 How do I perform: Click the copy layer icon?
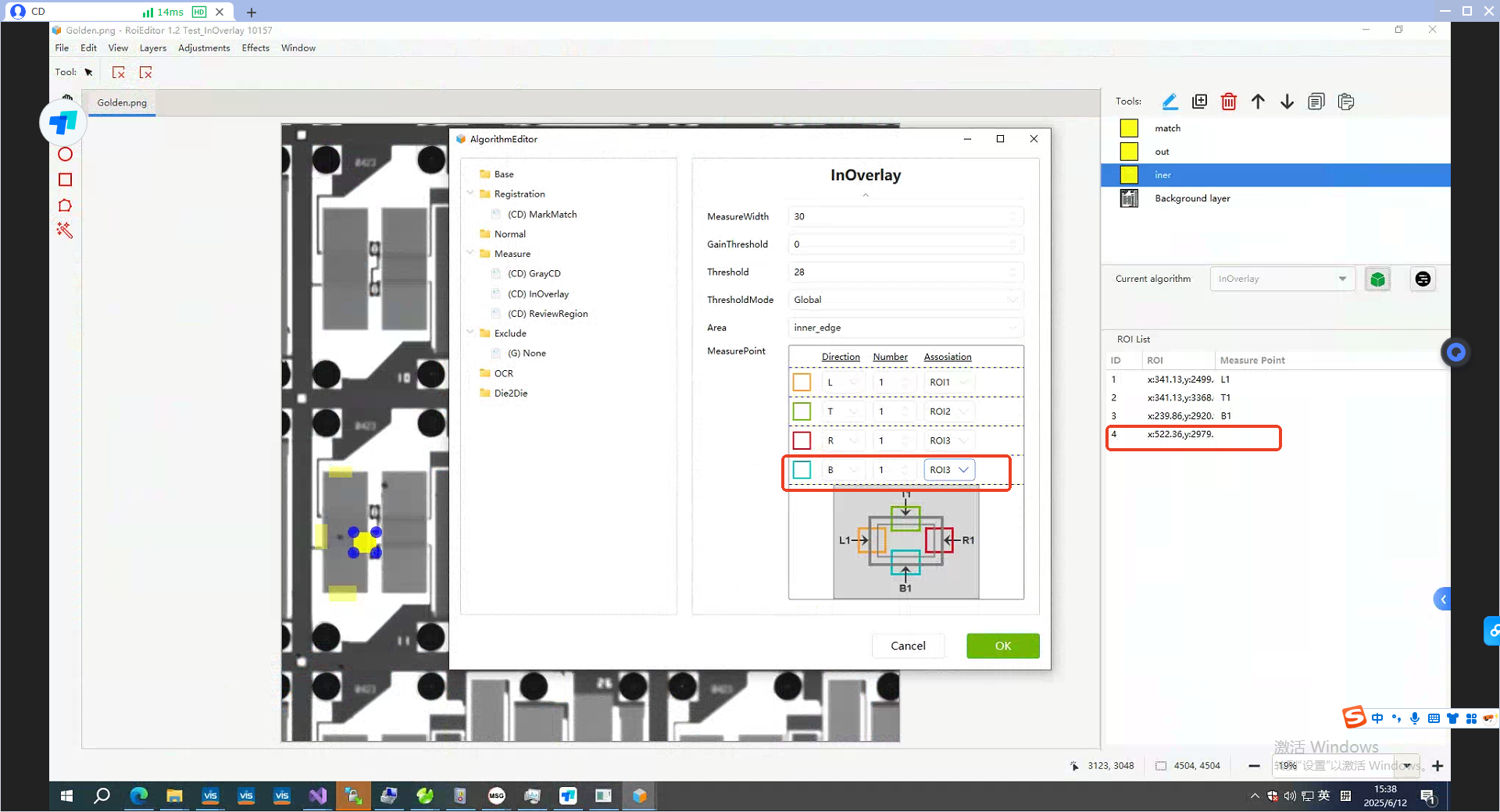tap(1316, 101)
